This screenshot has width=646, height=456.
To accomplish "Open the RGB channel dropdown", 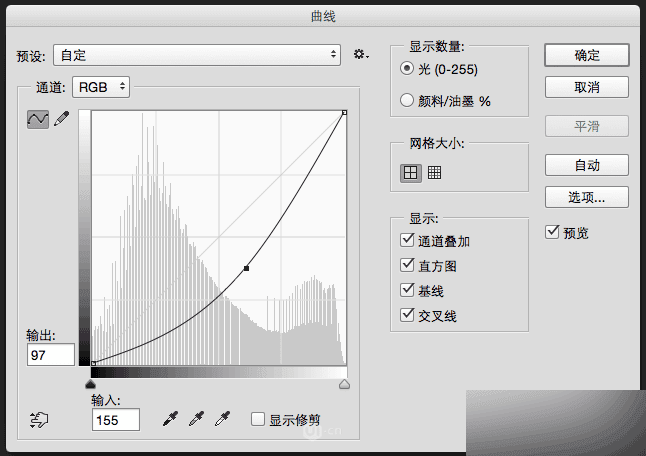I will point(101,87).
